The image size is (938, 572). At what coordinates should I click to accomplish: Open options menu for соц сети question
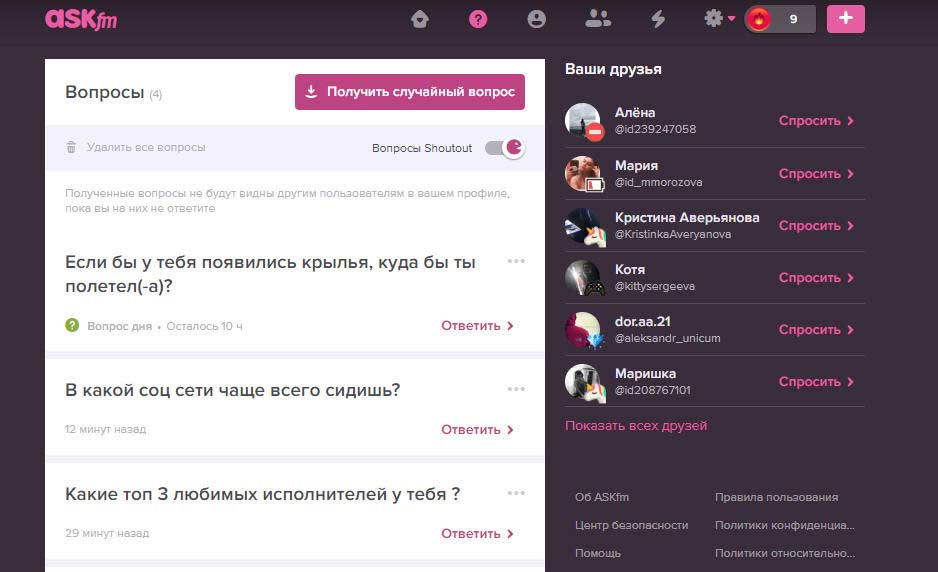(x=516, y=389)
